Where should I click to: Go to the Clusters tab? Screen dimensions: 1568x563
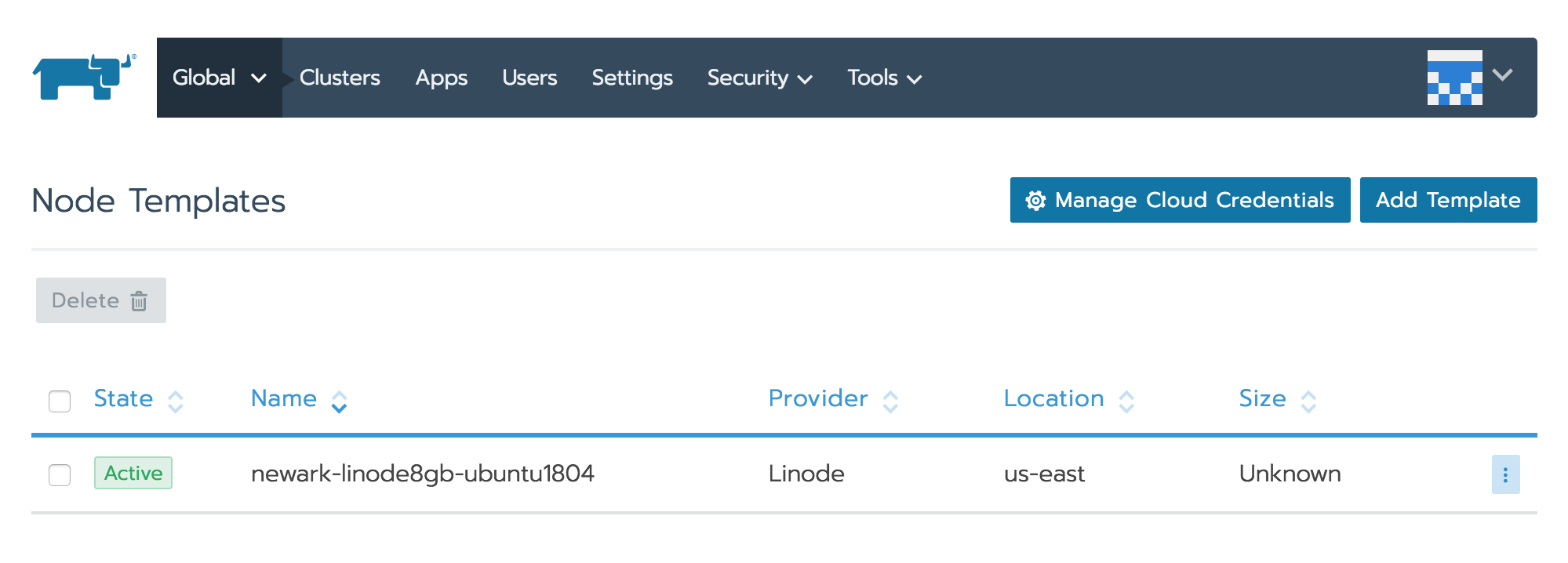[340, 78]
